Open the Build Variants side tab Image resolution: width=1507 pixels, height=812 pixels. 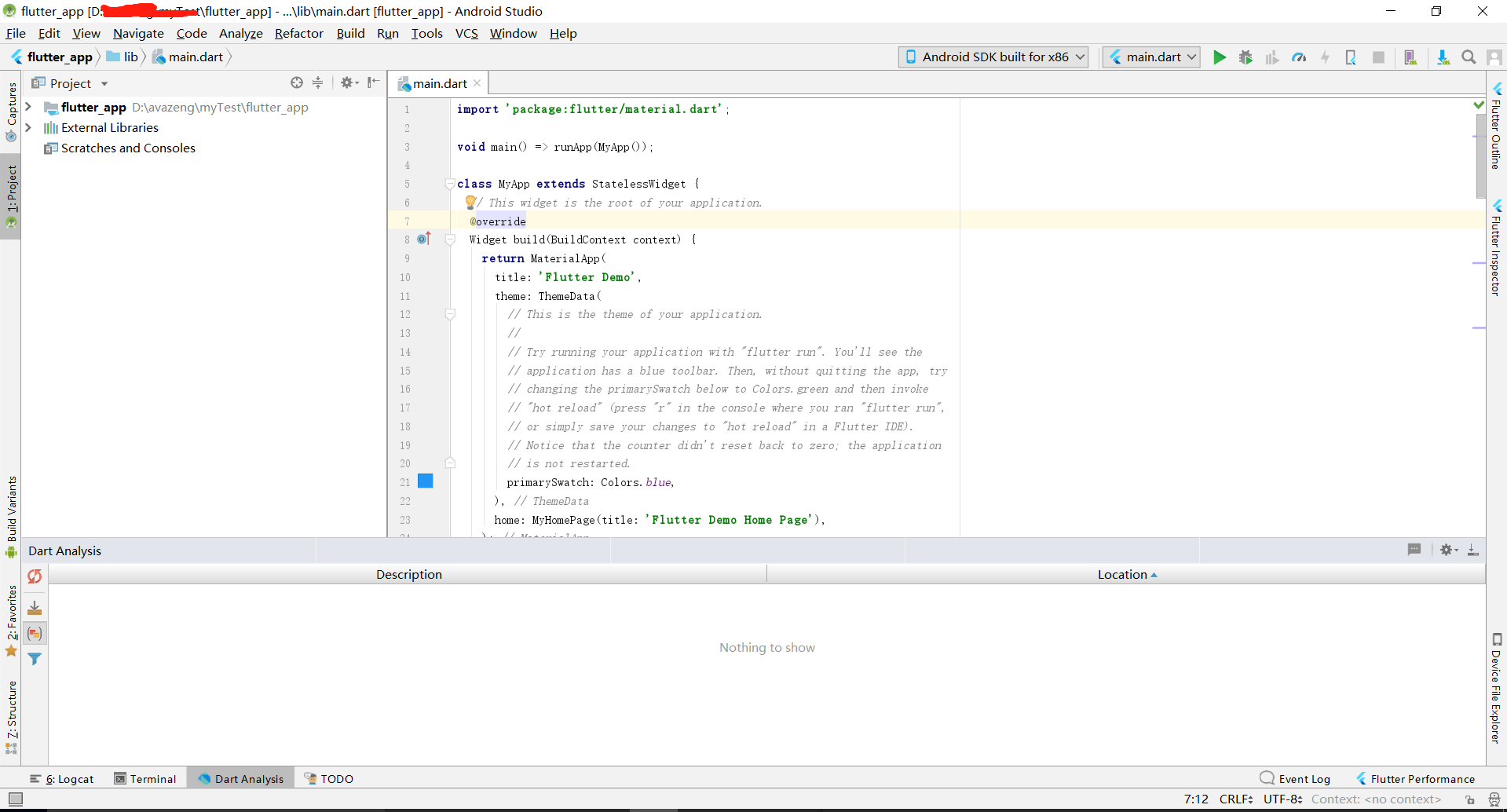point(11,516)
